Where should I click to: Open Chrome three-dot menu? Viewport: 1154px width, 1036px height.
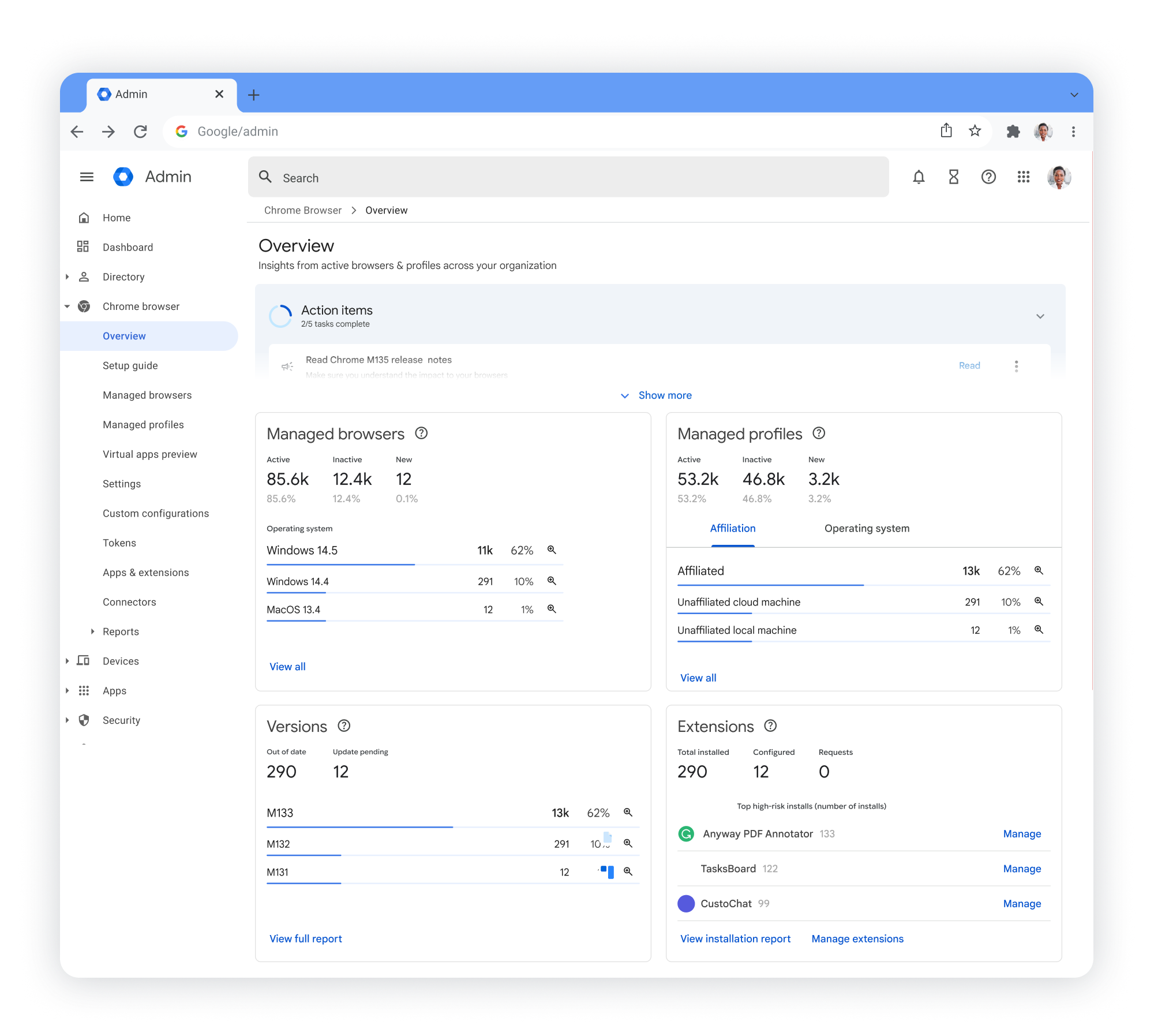tap(1073, 132)
